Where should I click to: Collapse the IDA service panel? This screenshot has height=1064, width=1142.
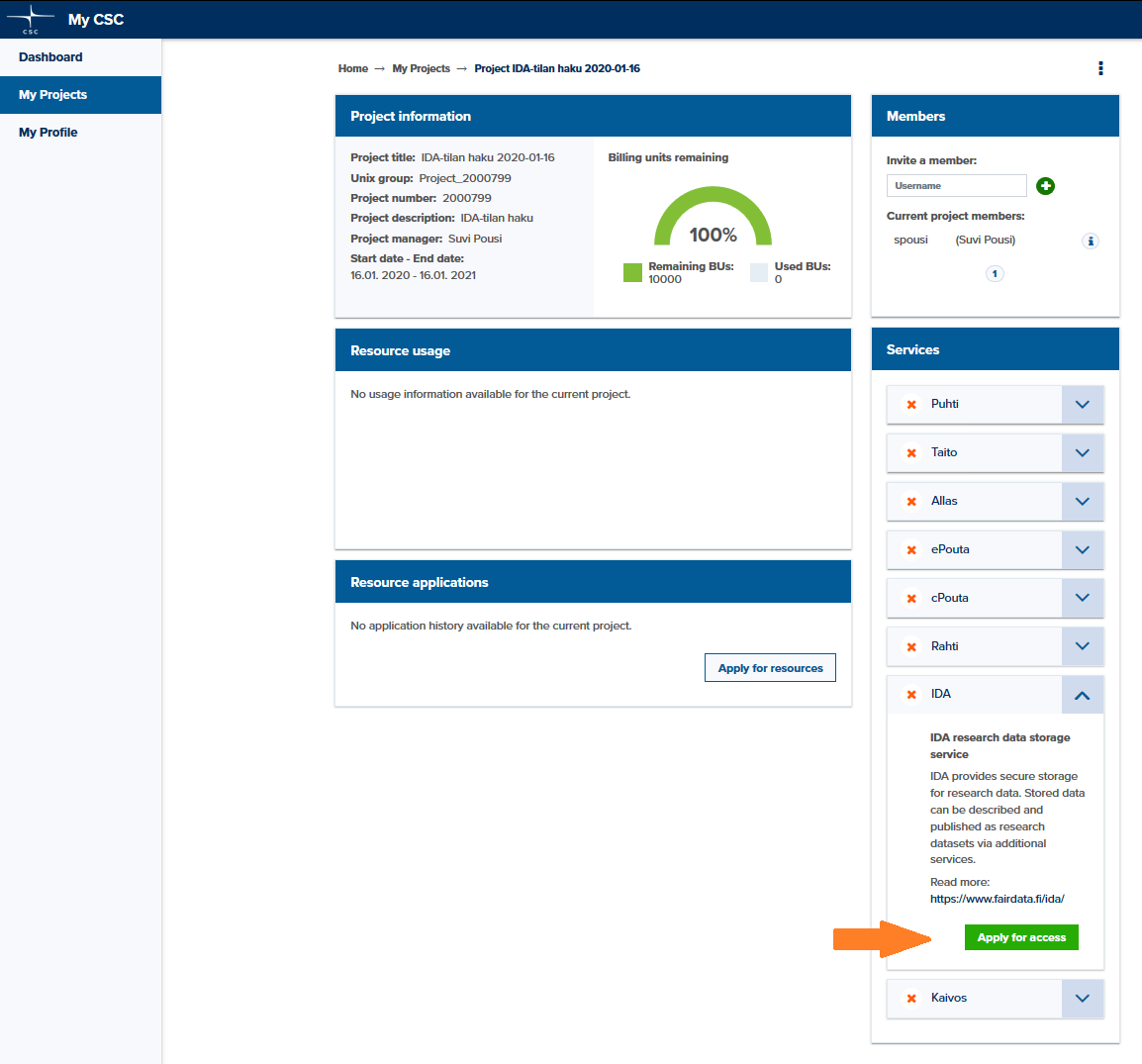pos(1083,695)
